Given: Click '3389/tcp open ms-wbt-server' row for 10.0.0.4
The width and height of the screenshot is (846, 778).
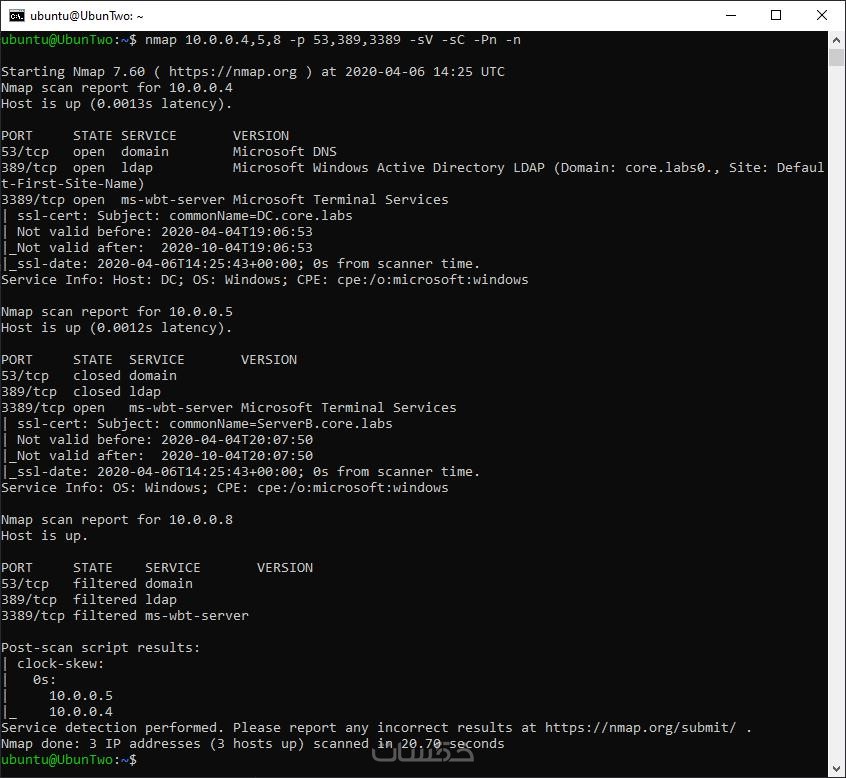Looking at the screenshot, I should tap(224, 200).
